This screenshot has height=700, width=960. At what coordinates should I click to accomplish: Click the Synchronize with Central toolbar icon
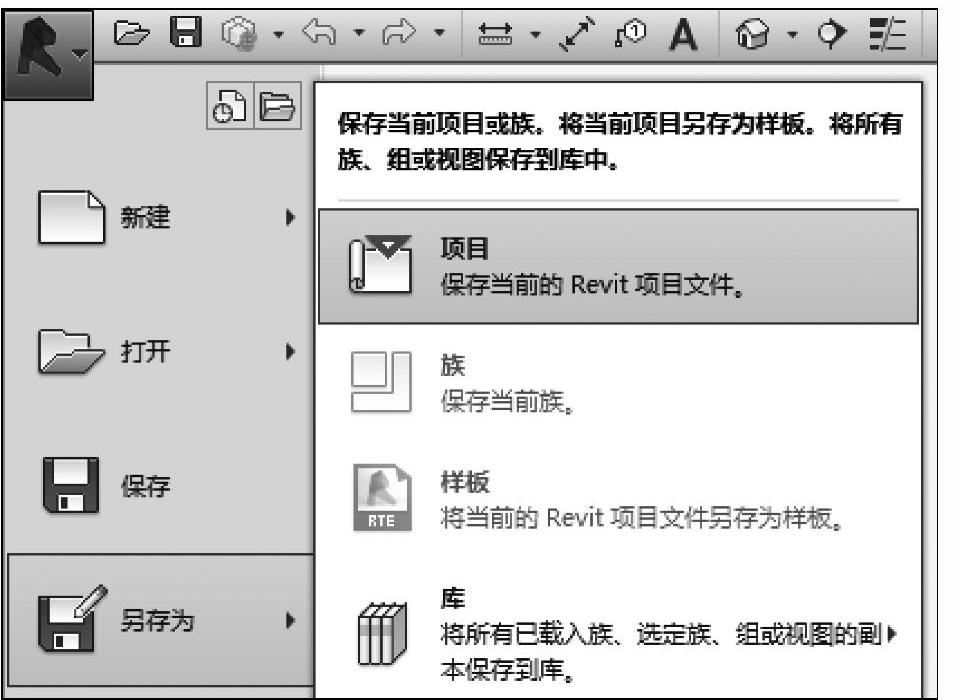point(239,33)
